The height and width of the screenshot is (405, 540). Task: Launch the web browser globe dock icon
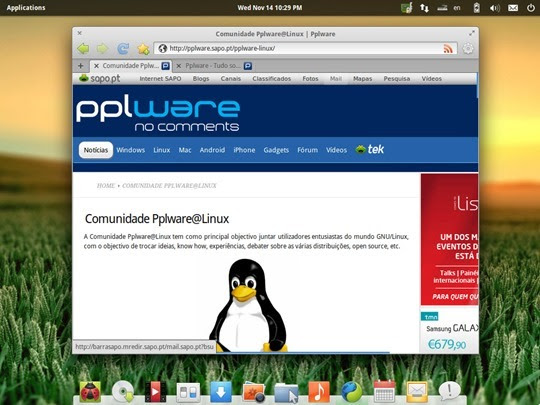coord(352,392)
